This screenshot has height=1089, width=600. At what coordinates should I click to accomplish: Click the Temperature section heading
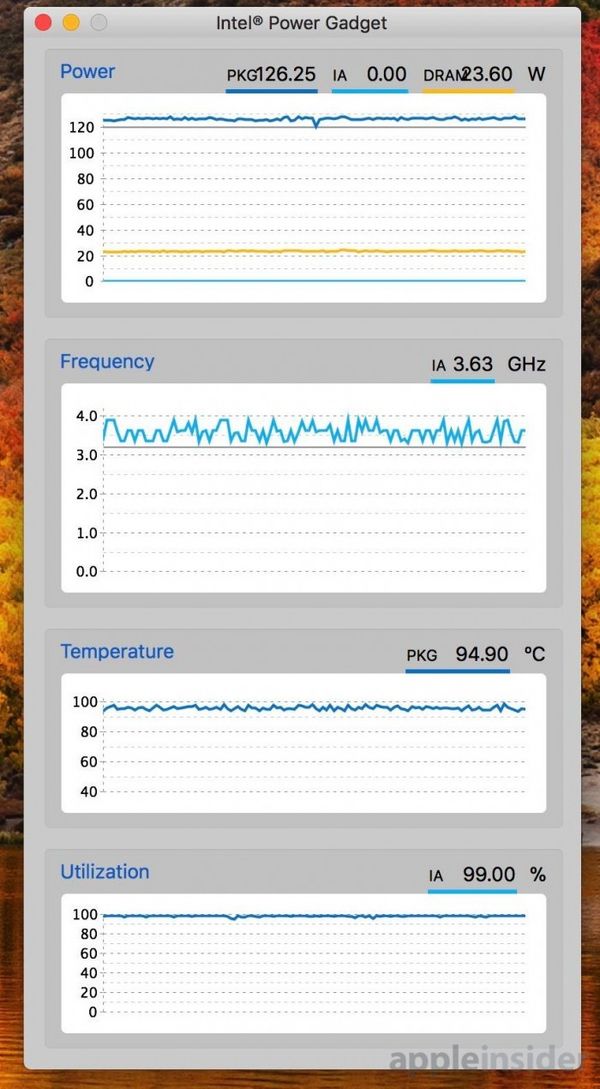(x=116, y=651)
